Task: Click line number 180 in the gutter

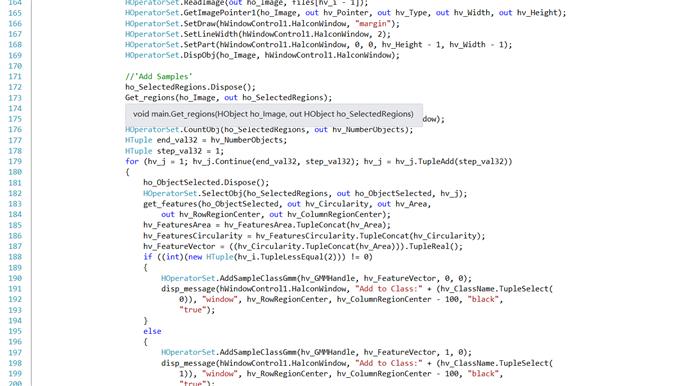Action: pos(15,172)
